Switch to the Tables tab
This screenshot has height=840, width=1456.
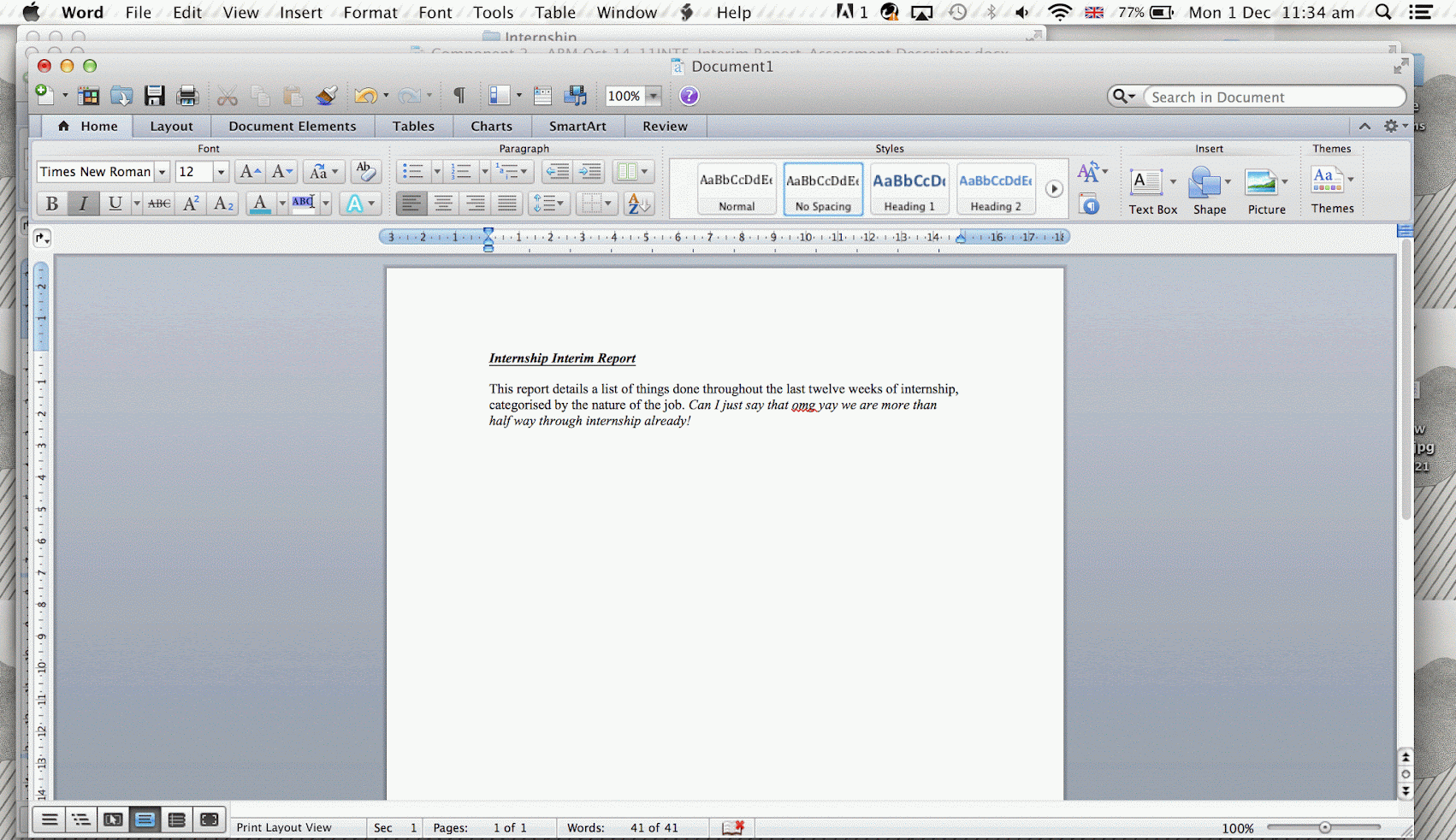pos(413,127)
